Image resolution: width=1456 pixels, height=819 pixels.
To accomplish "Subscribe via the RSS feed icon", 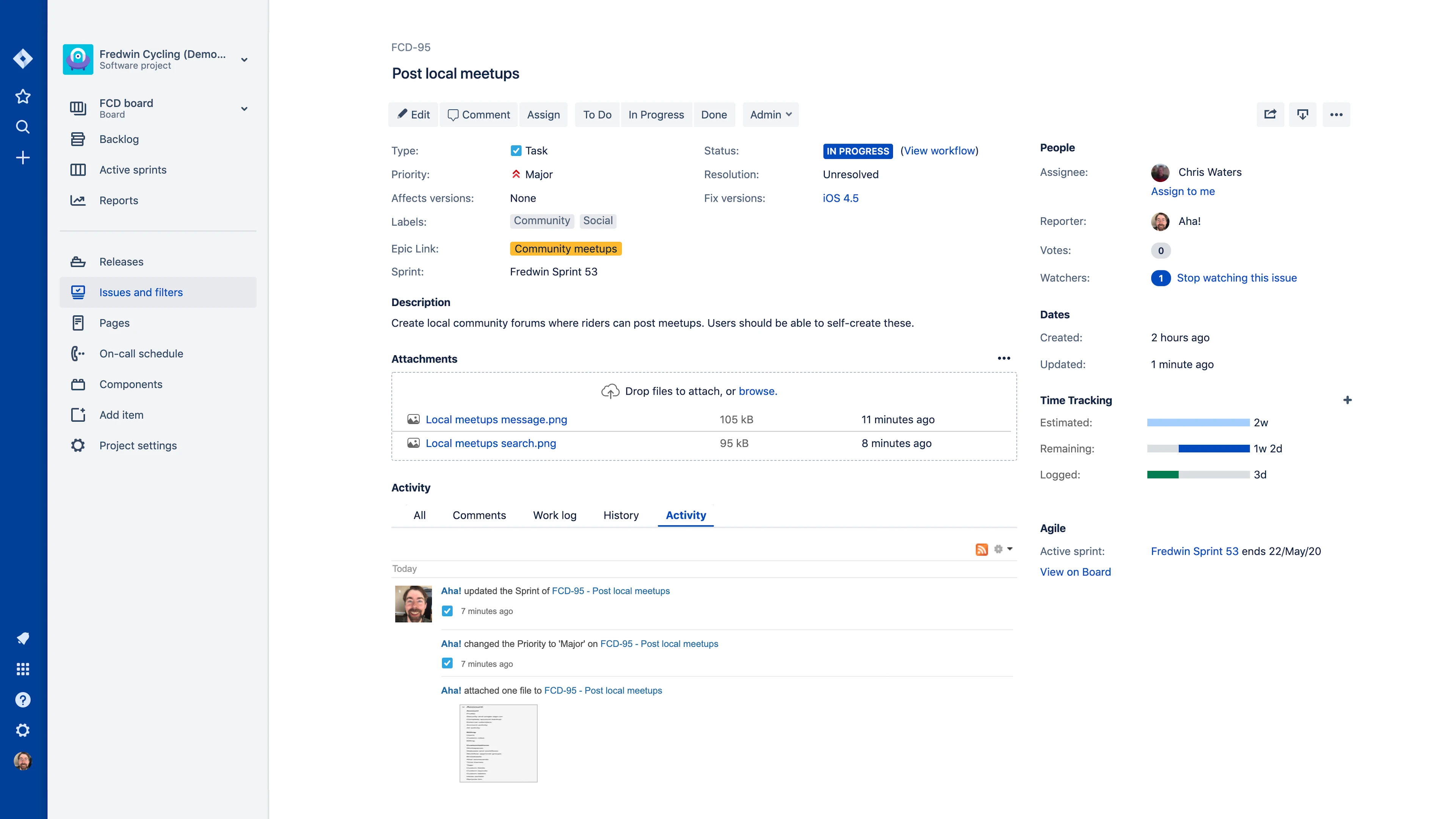I will [982, 549].
